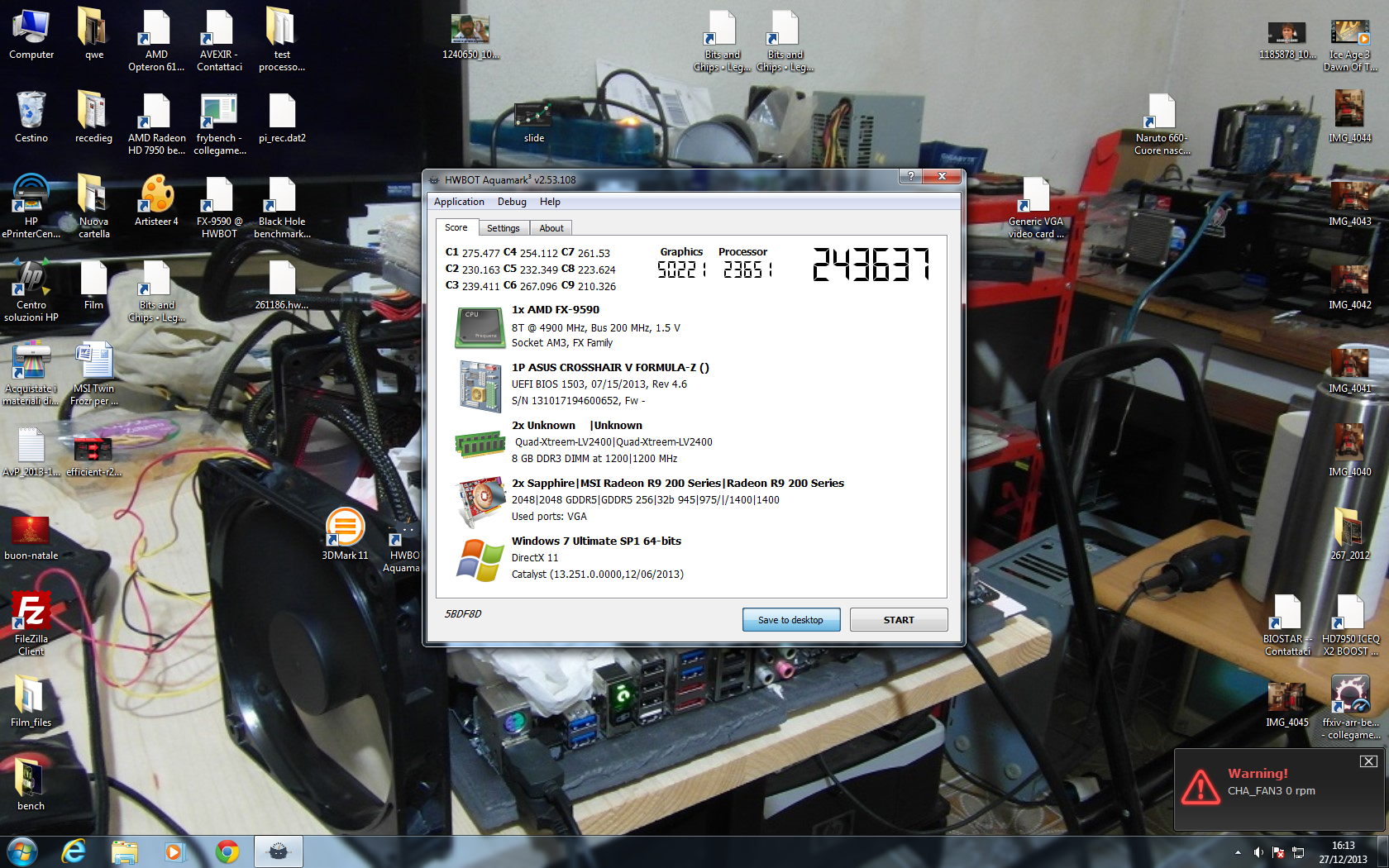Click the green RAM memory module icon
The width and height of the screenshot is (1389, 868).
tap(480, 445)
